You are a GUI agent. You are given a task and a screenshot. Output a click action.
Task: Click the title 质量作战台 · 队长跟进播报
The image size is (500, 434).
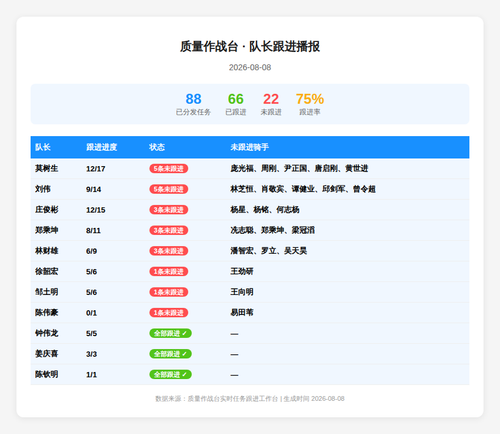pos(250,46)
